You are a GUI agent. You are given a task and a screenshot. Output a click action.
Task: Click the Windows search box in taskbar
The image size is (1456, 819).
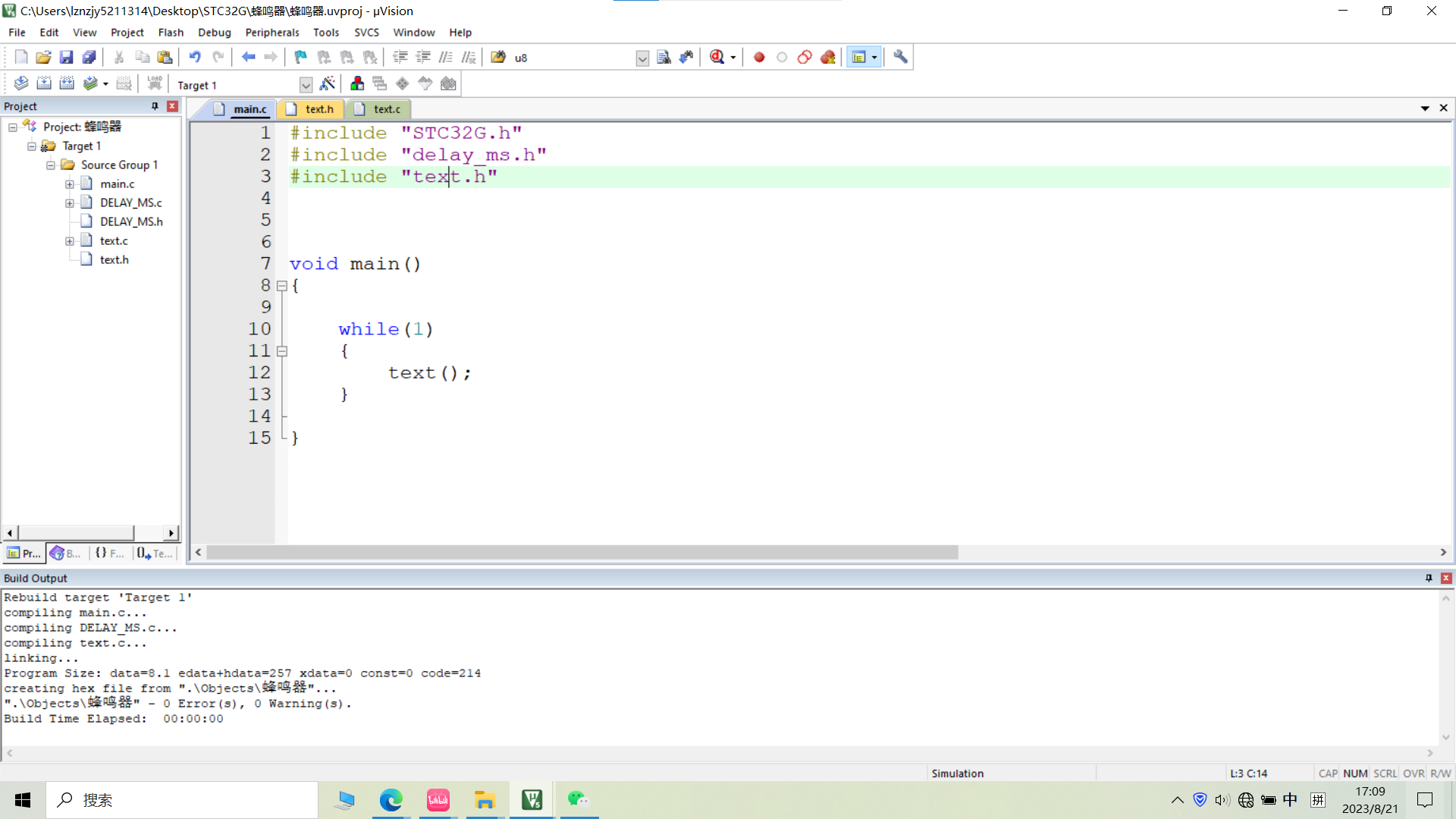coord(182,800)
